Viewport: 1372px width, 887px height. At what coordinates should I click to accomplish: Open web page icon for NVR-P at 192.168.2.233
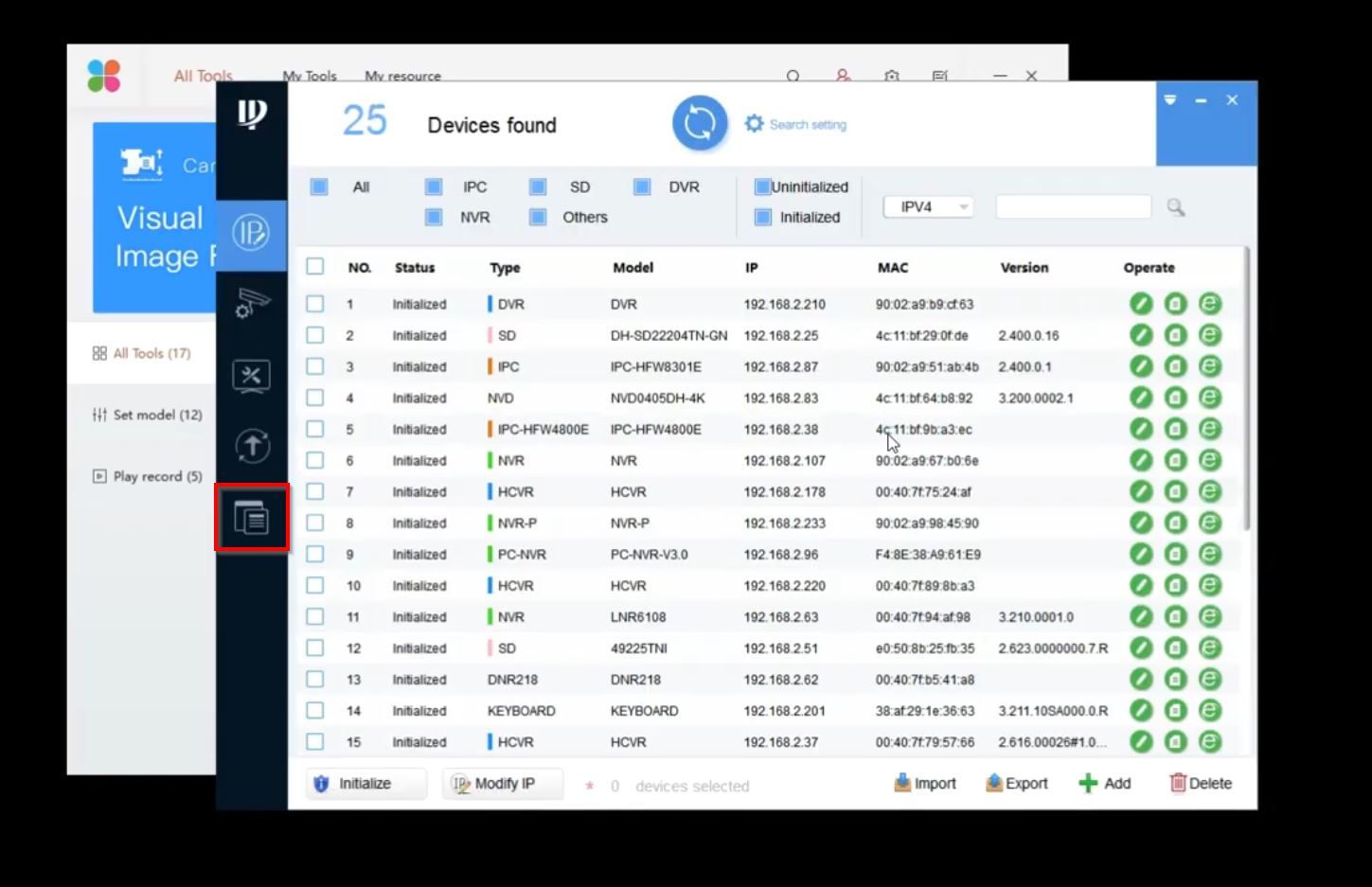coord(1209,523)
